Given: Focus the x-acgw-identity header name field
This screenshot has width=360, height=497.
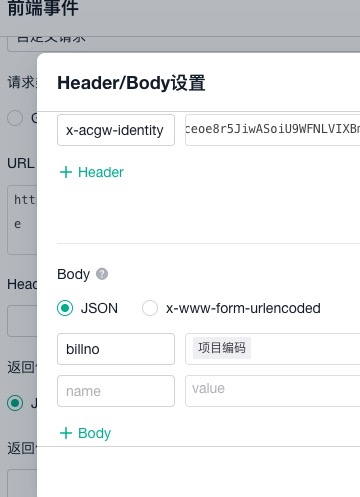Looking at the screenshot, I should click(x=116, y=130).
